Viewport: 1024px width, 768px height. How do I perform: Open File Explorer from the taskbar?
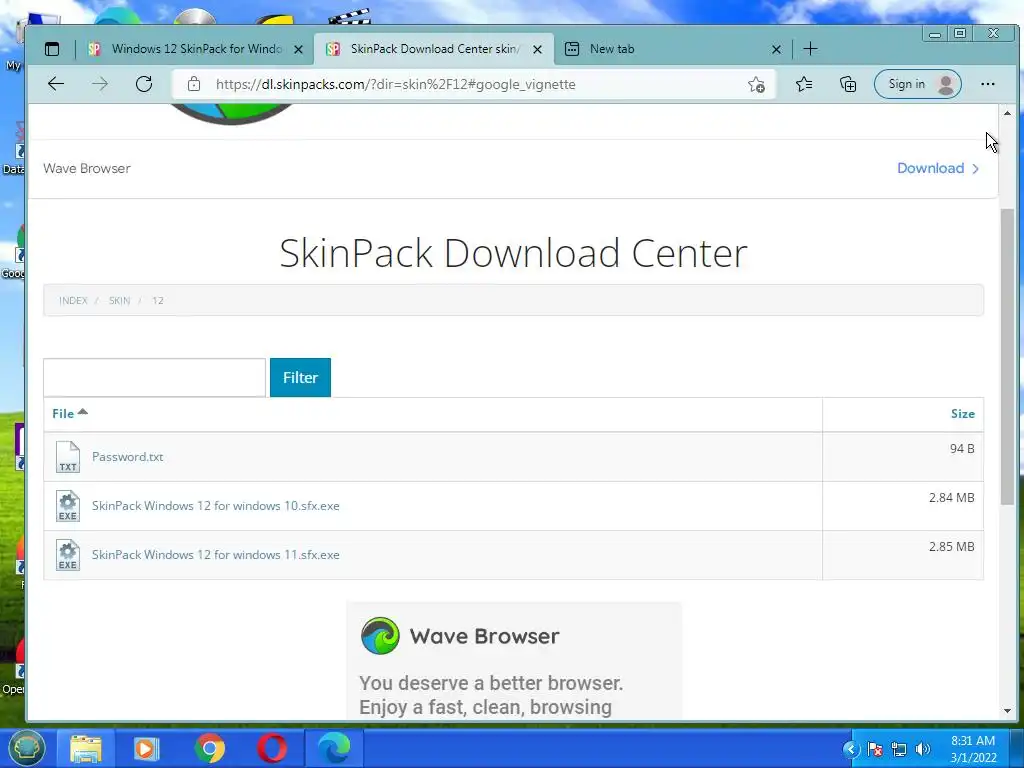coord(86,748)
